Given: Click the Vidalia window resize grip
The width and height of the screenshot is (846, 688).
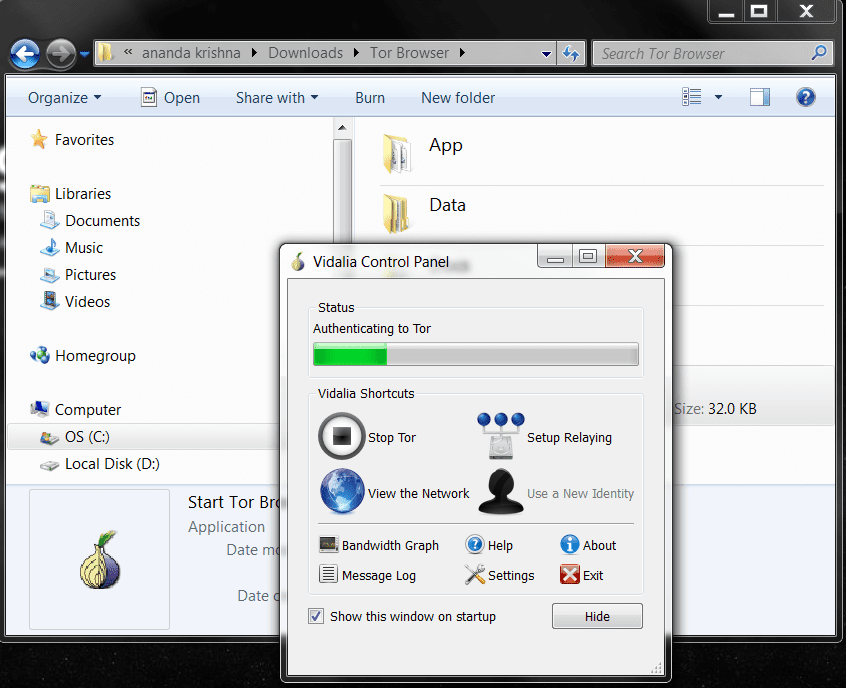Looking at the screenshot, I should click(x=656, y=669).
